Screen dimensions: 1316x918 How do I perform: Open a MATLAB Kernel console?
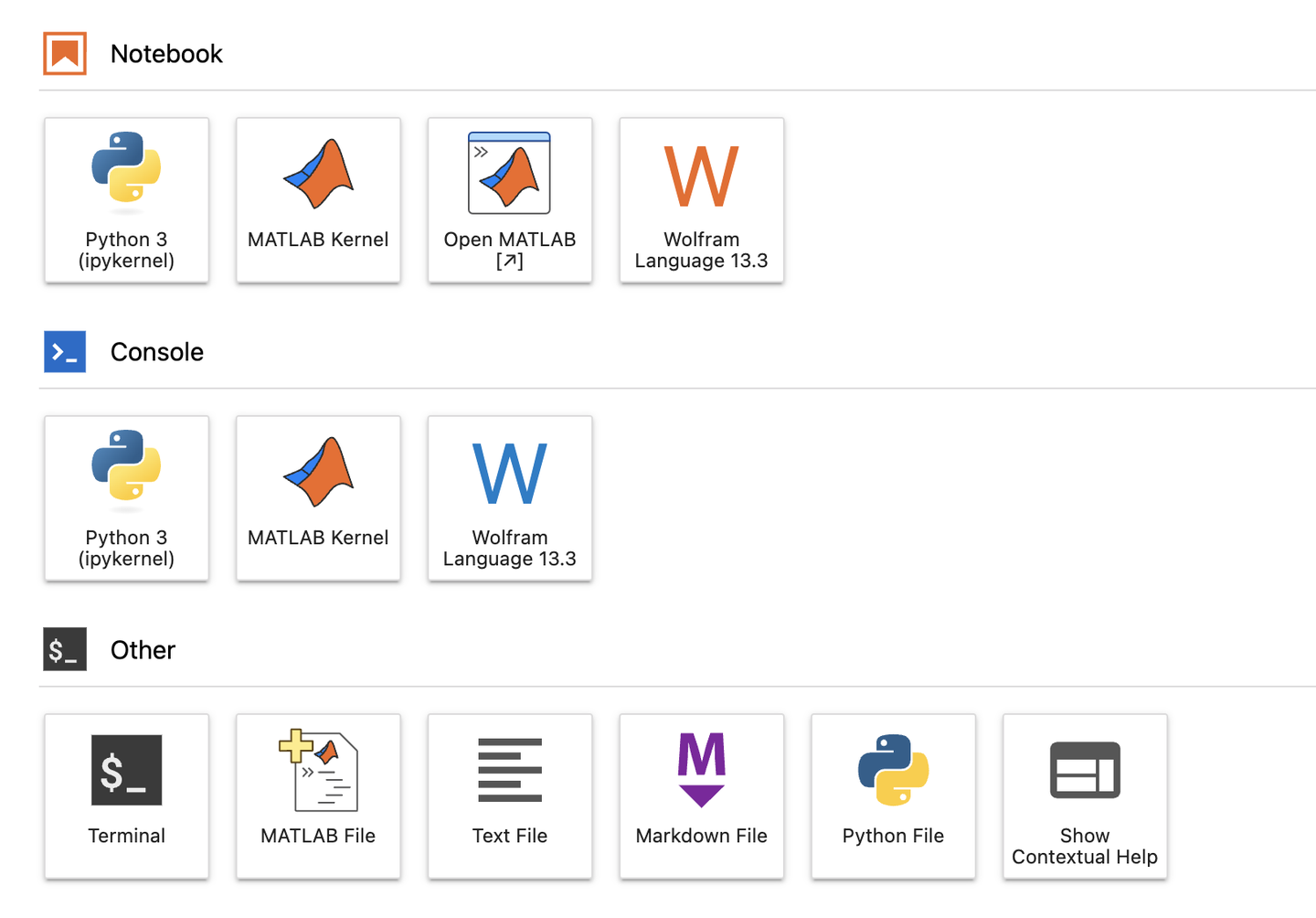tap(318, 498)
